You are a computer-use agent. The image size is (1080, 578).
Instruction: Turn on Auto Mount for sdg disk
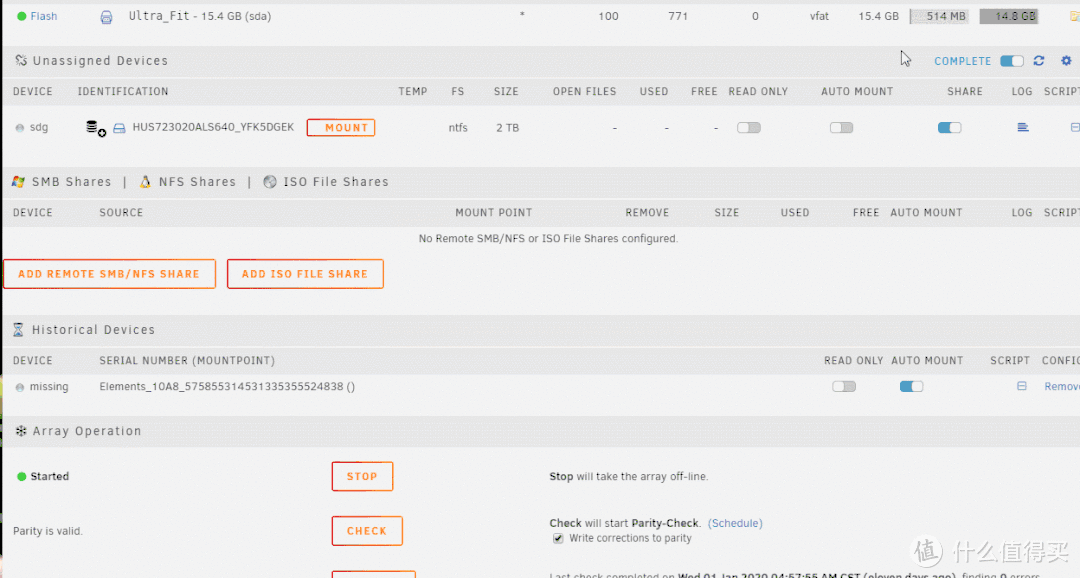[x=841, y=128]
